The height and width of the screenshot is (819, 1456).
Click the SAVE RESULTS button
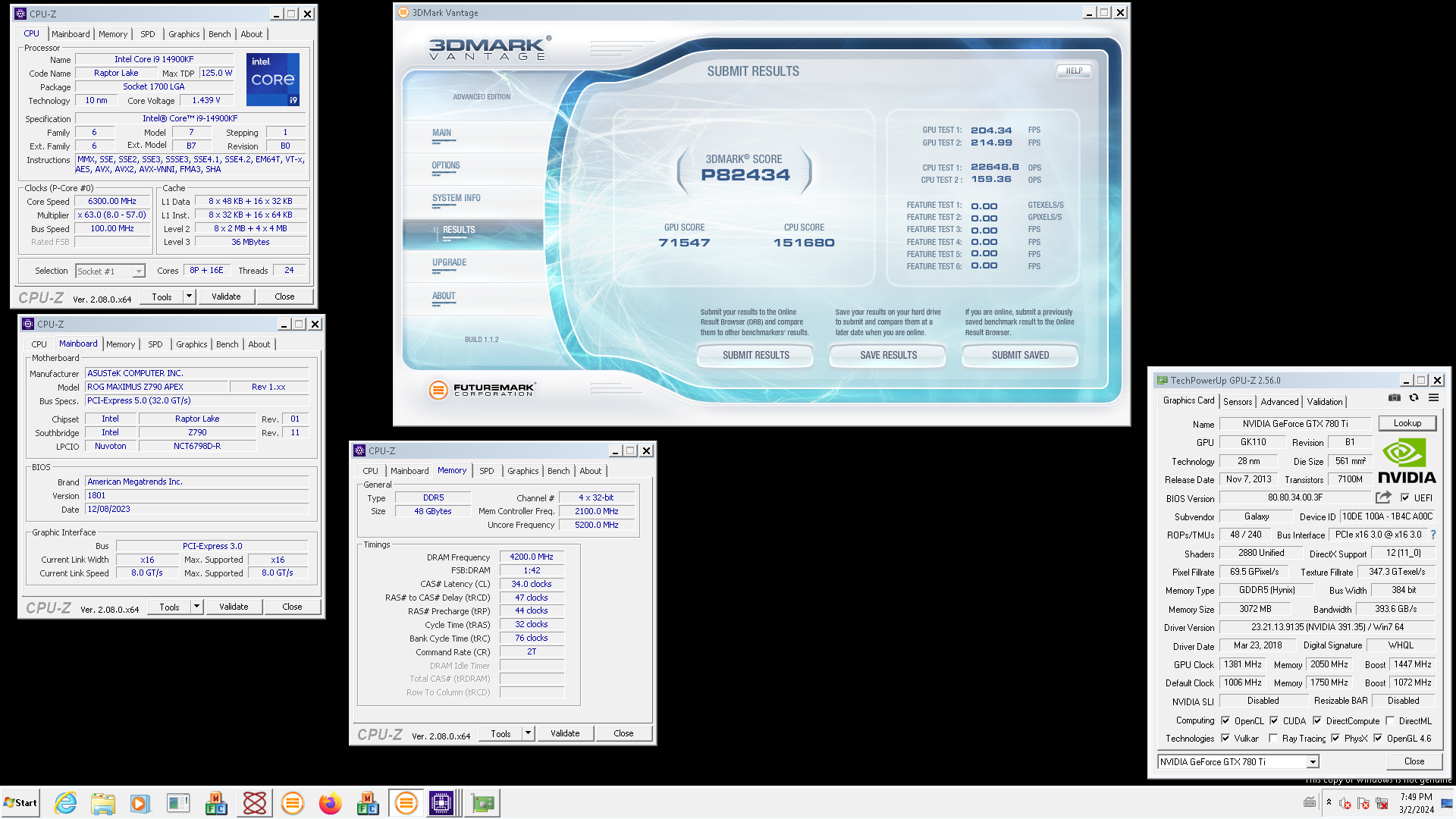888,355
